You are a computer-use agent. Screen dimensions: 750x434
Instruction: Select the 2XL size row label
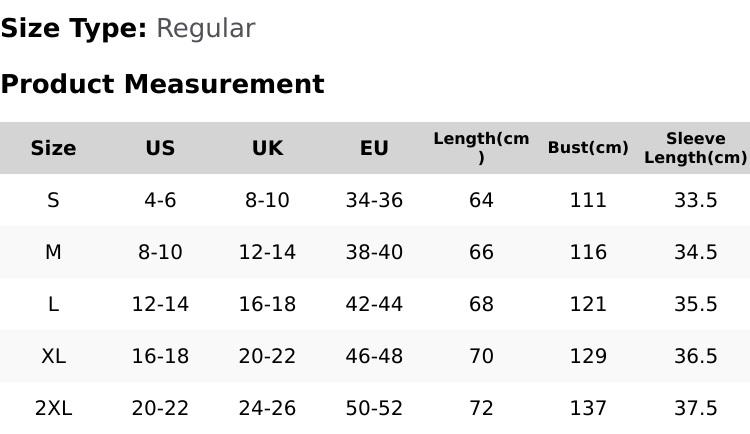pyautogui.click(x=53, y=408)
